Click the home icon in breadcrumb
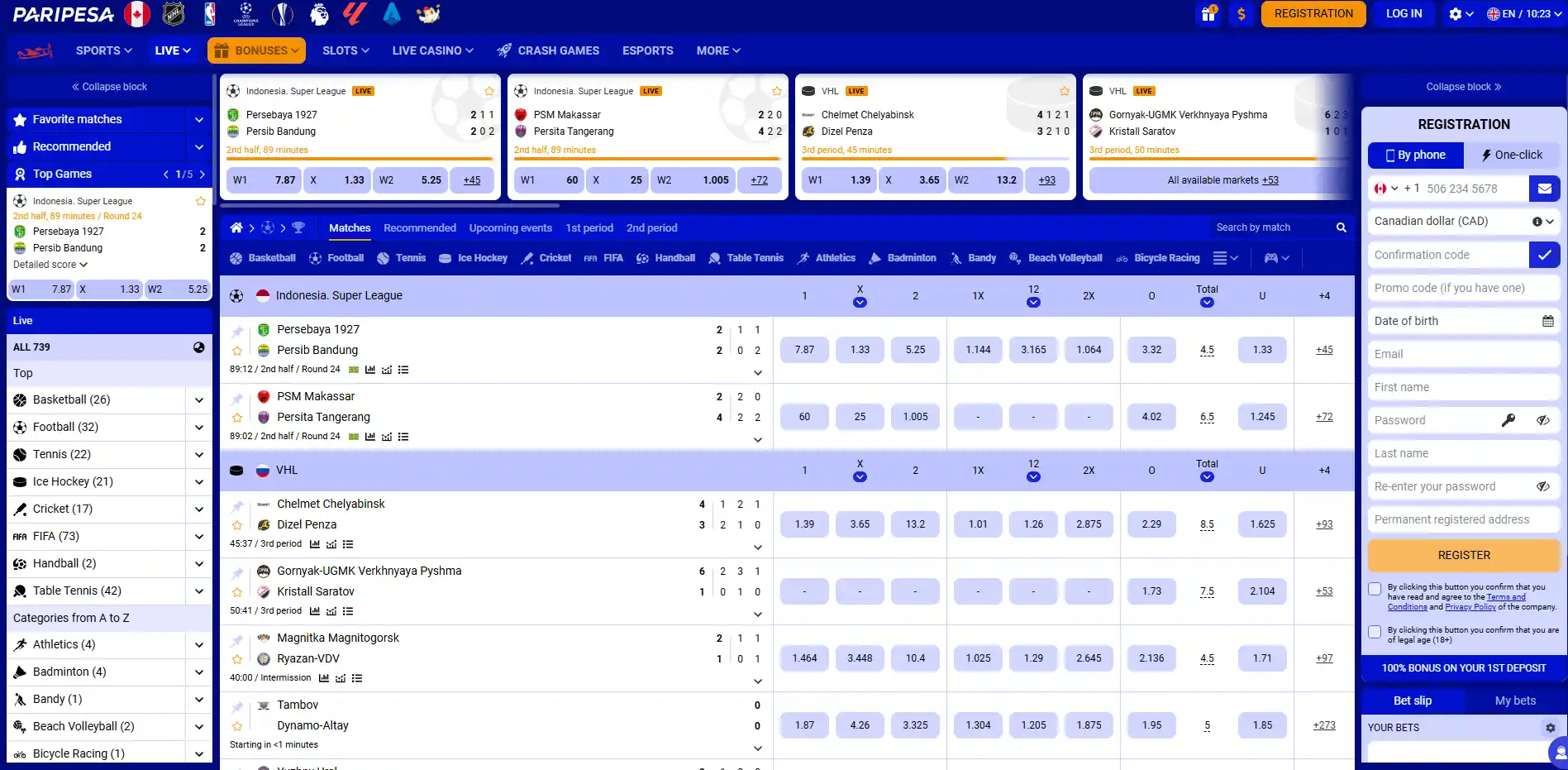This screenshot has height=770, width=1568. 236,228
